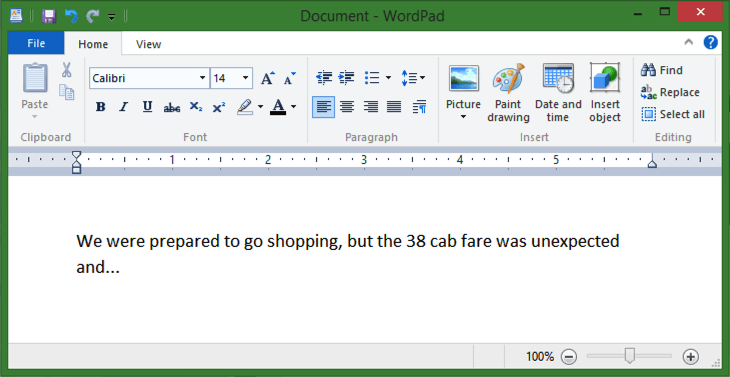Image resolution: width=730 pixels, height=377 pixels.
Task: Increase paragraph indent
Action: point(346,78)
